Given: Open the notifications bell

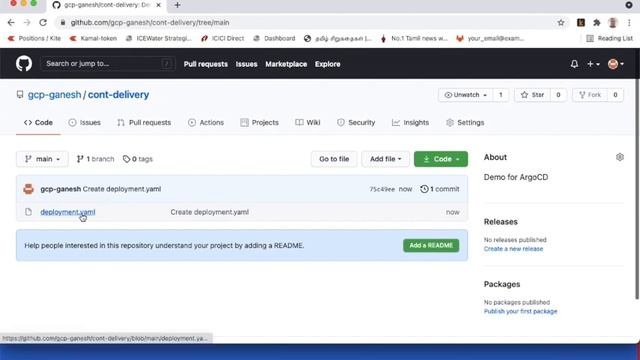Looking at the screenshot, I should 574,64.
